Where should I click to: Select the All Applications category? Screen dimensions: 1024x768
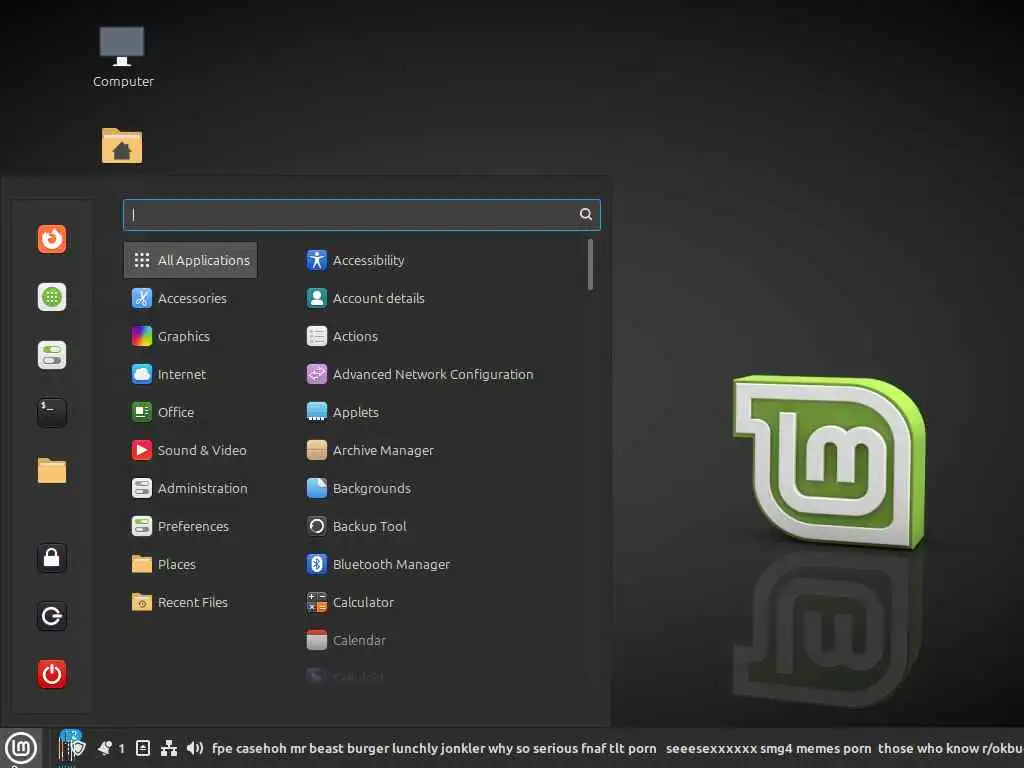[190, 260]
